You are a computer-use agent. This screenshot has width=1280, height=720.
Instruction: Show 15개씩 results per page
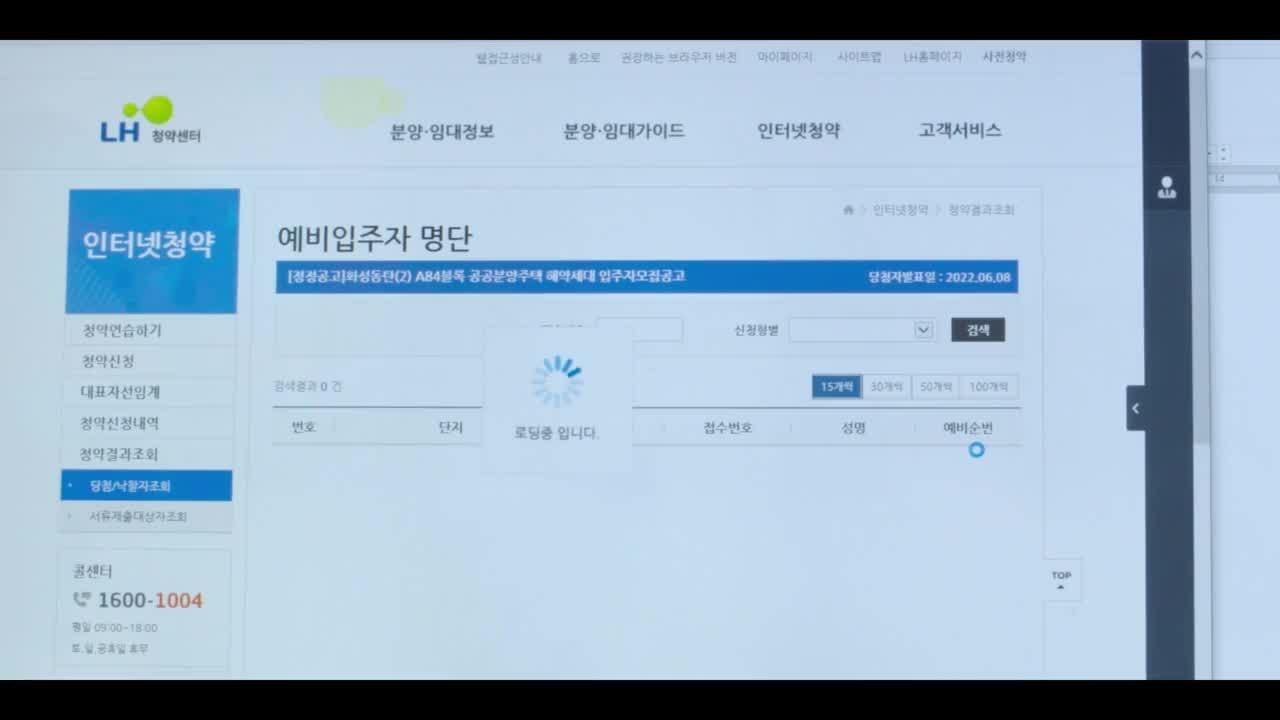[836, 387]
